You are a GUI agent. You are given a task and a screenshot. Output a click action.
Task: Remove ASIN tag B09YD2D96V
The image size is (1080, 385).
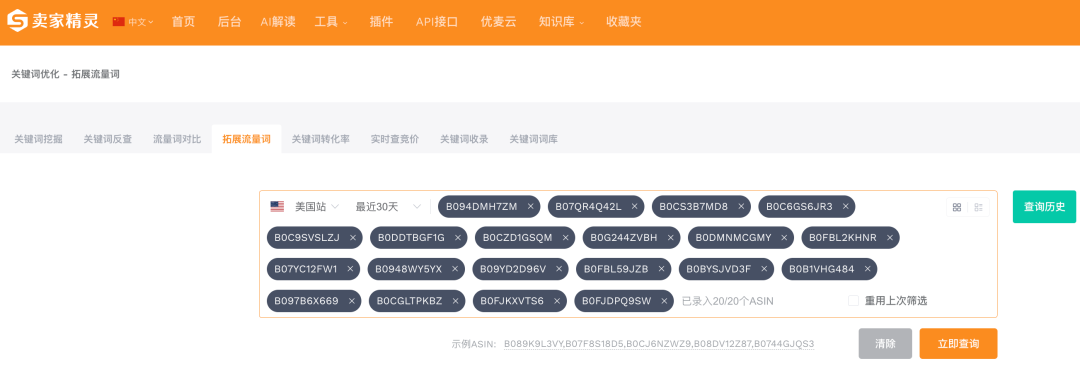(559, 269)
